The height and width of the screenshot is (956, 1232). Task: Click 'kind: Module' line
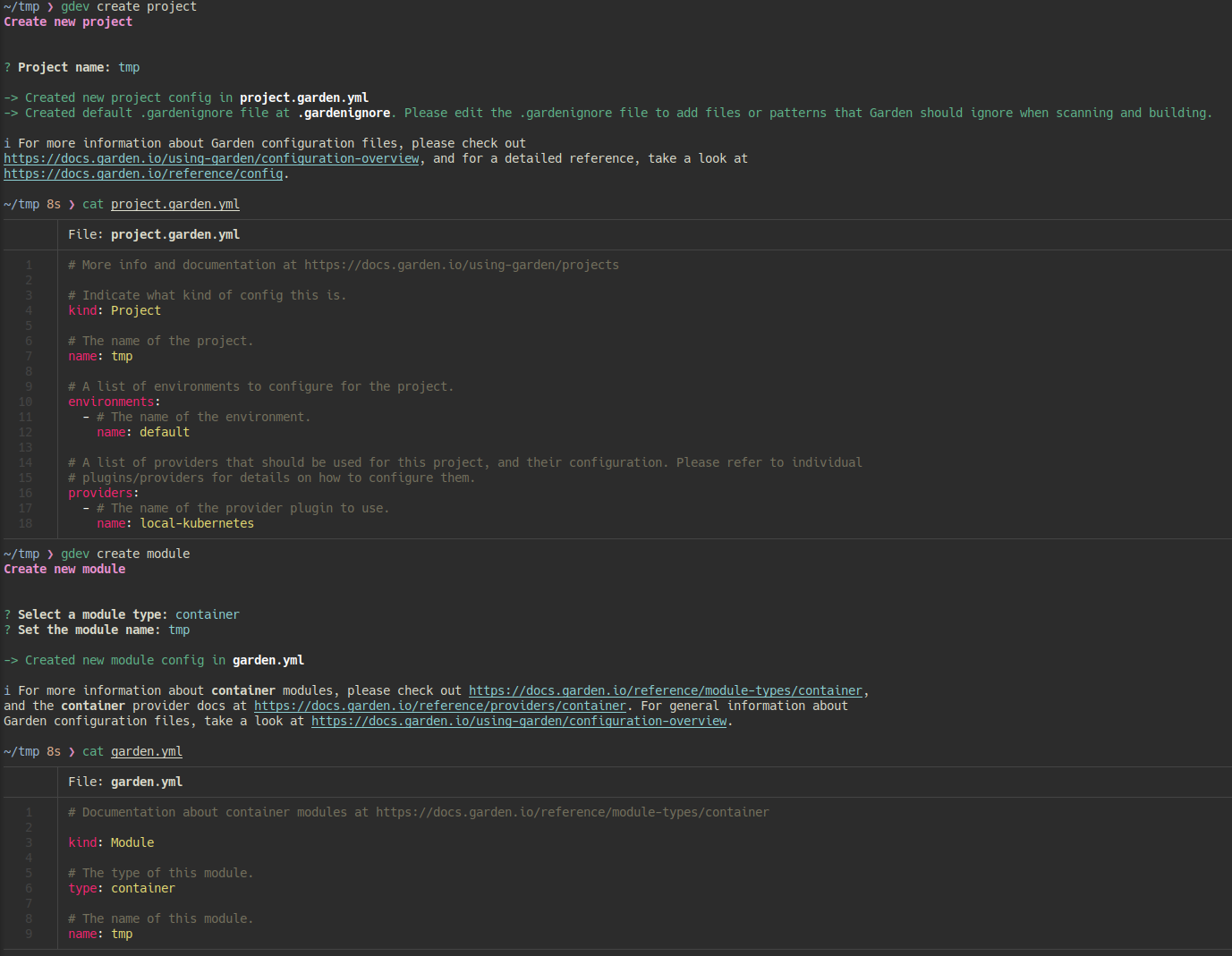111,842
